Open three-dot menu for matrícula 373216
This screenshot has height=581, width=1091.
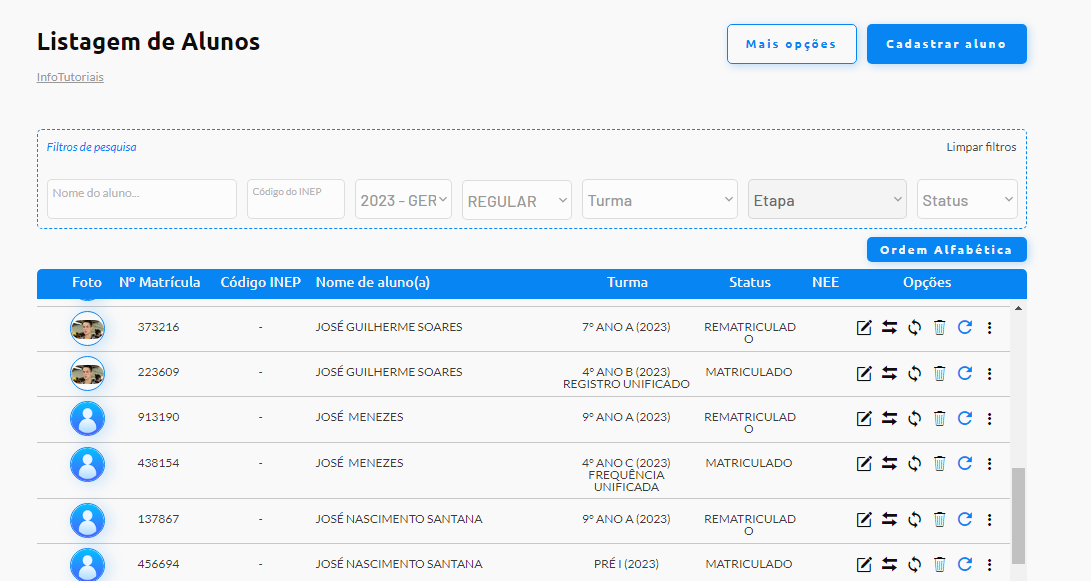click(989, 328)
